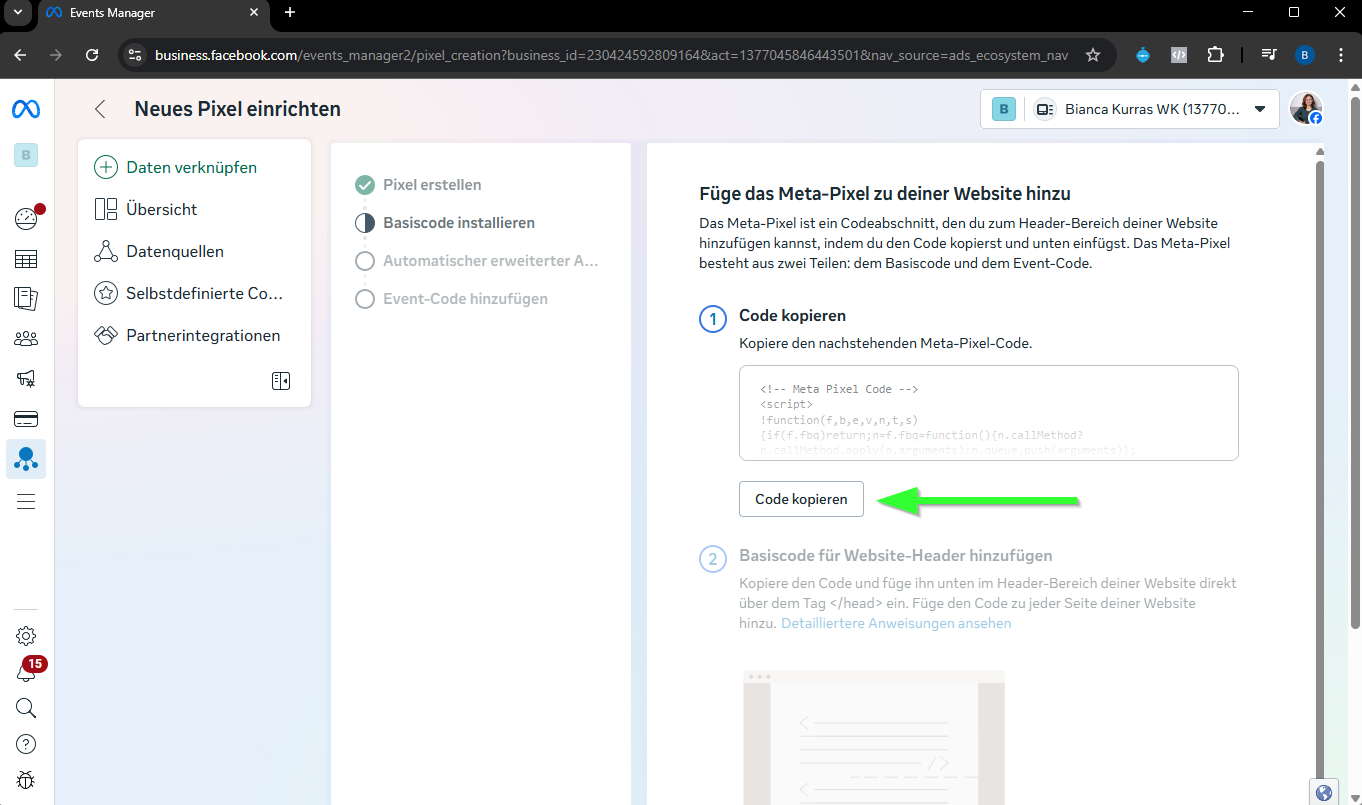Click the search magnifier in sidebar
The height and width of the screenshot is (805, 1362).
click(x=26, y=708)
